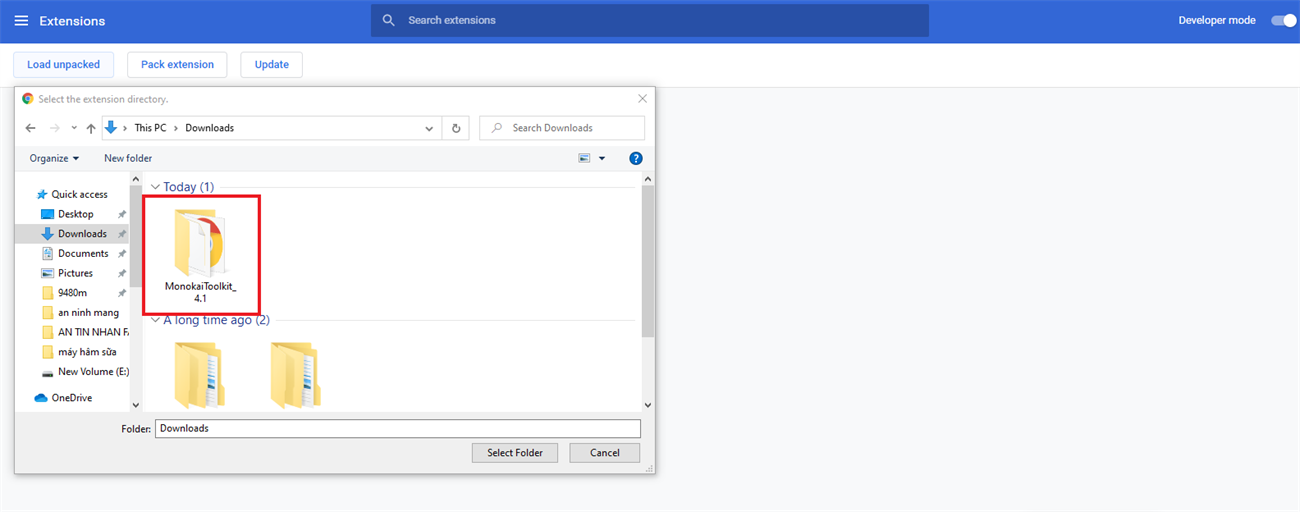The height and width of the screenshot is (512, 1300).
Task: Collapse the A long time ago group
Action: 155,320
